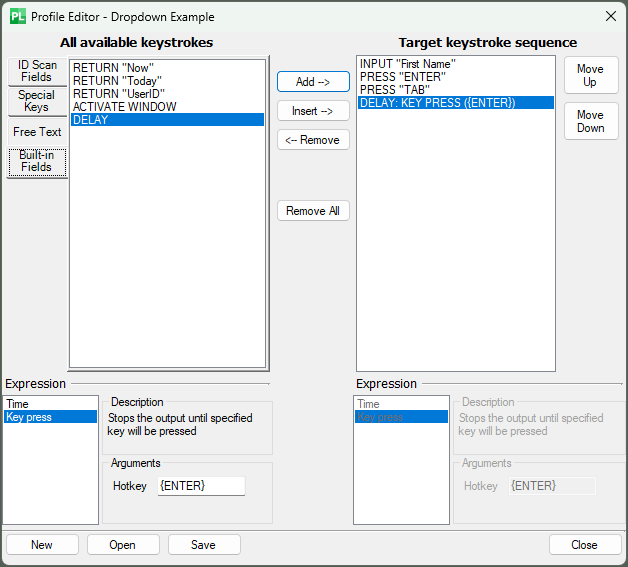The height and width of the screenshot is (567, 628).
Task: Select the Free Text tab
Action: point(37,132)
